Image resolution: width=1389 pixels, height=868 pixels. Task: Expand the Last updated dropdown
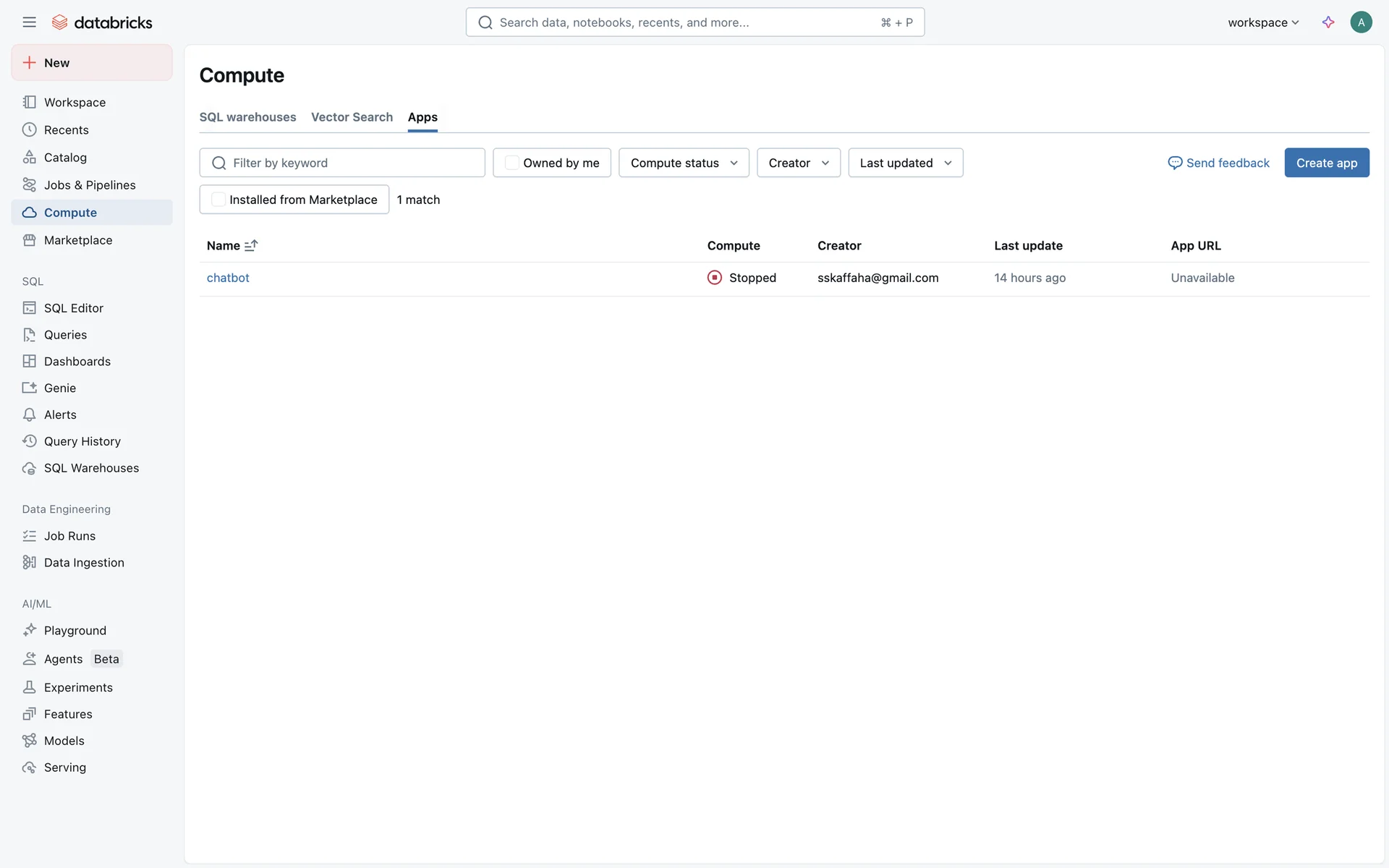point(905,163)
